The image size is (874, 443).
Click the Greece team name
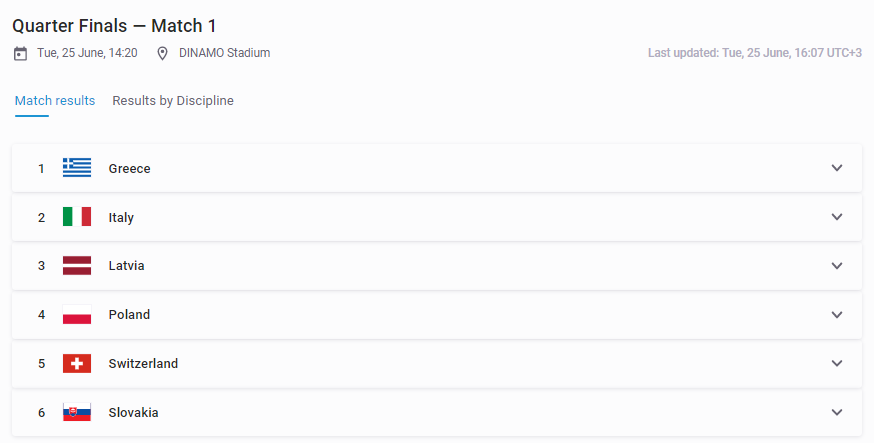pos(129,168)
